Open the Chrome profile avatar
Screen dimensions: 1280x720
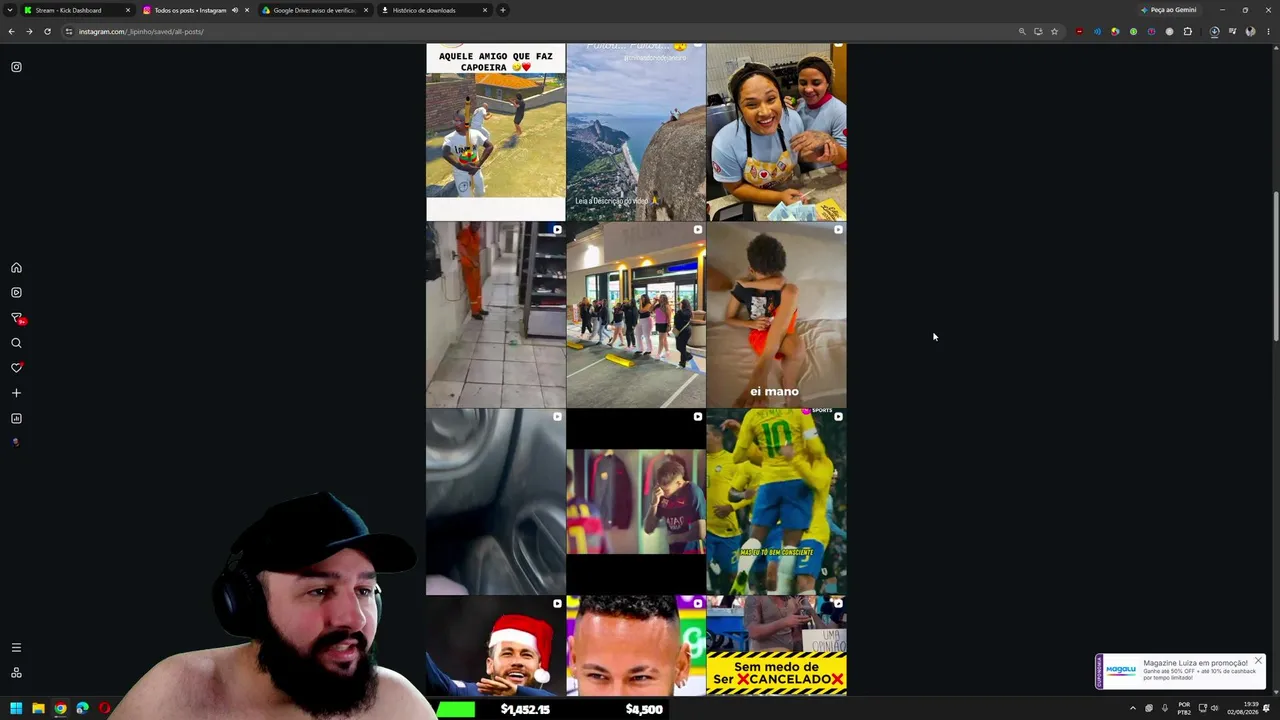1250,31
